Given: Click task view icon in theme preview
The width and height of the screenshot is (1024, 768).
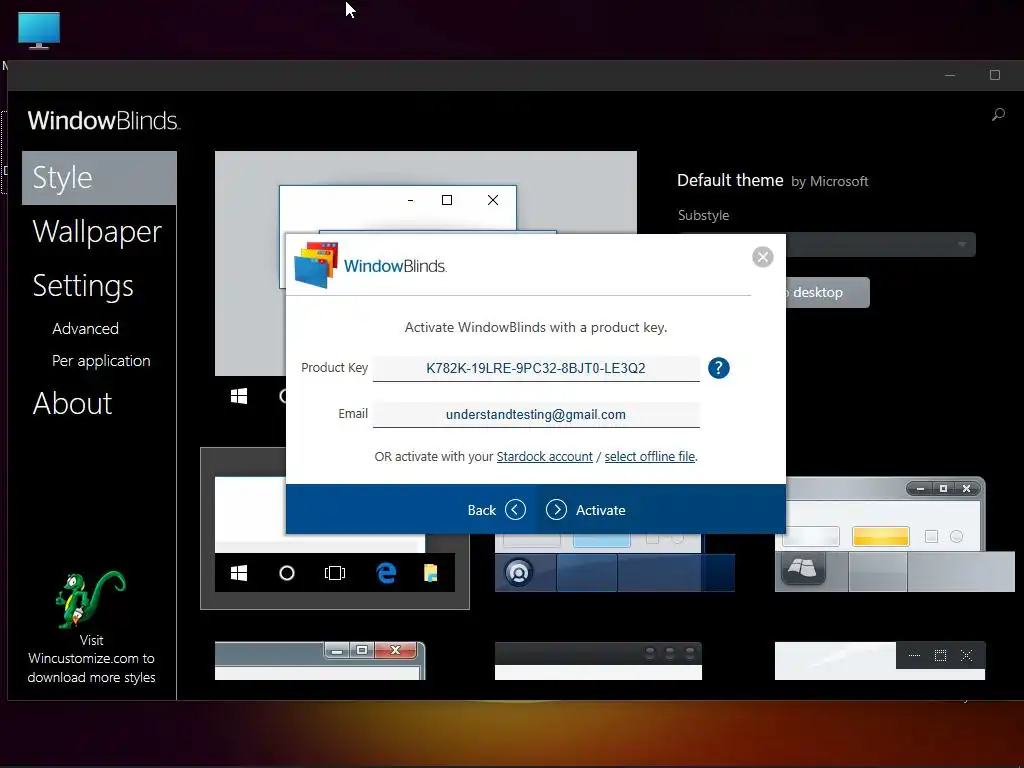Looking at the screenshot, I should click(334, 573).
